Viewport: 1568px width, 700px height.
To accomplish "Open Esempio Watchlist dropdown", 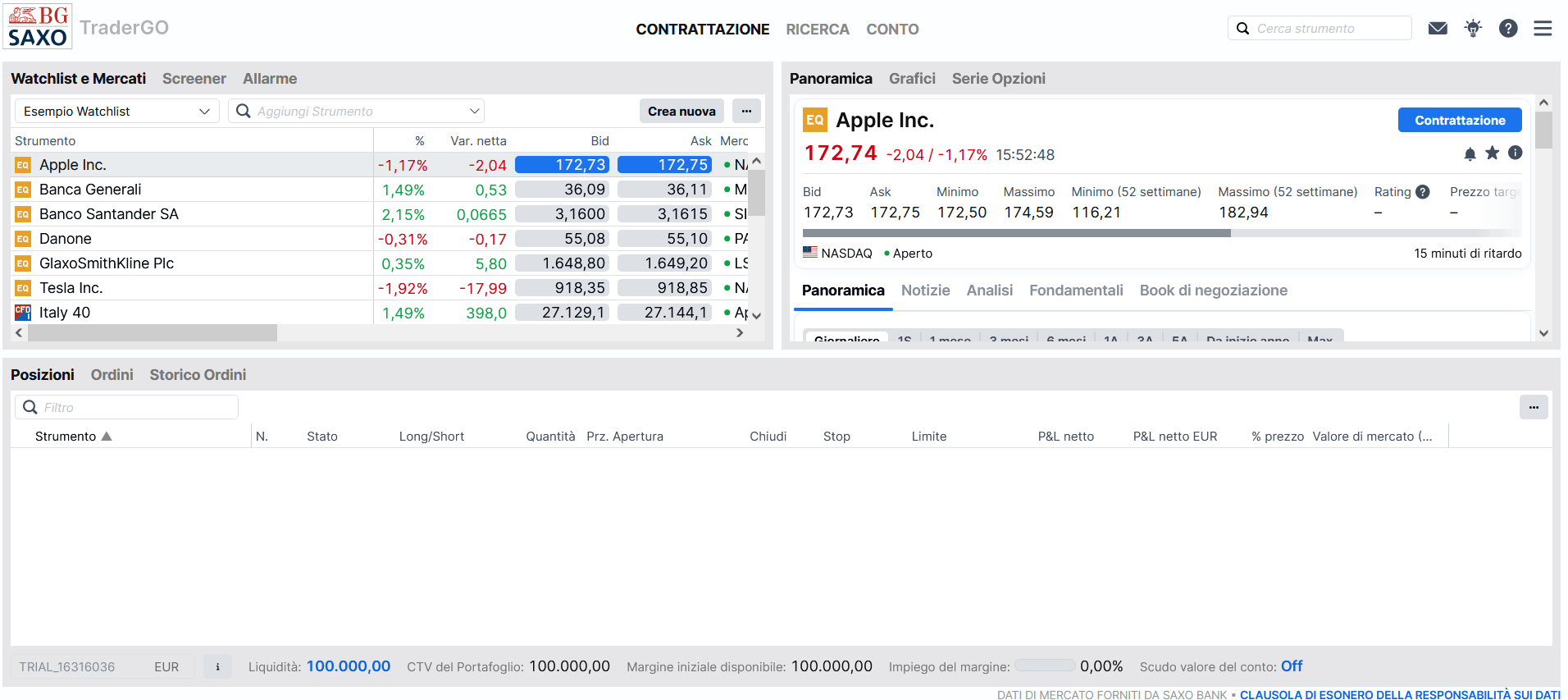I will pyautogui.click(x=116, y=111).
